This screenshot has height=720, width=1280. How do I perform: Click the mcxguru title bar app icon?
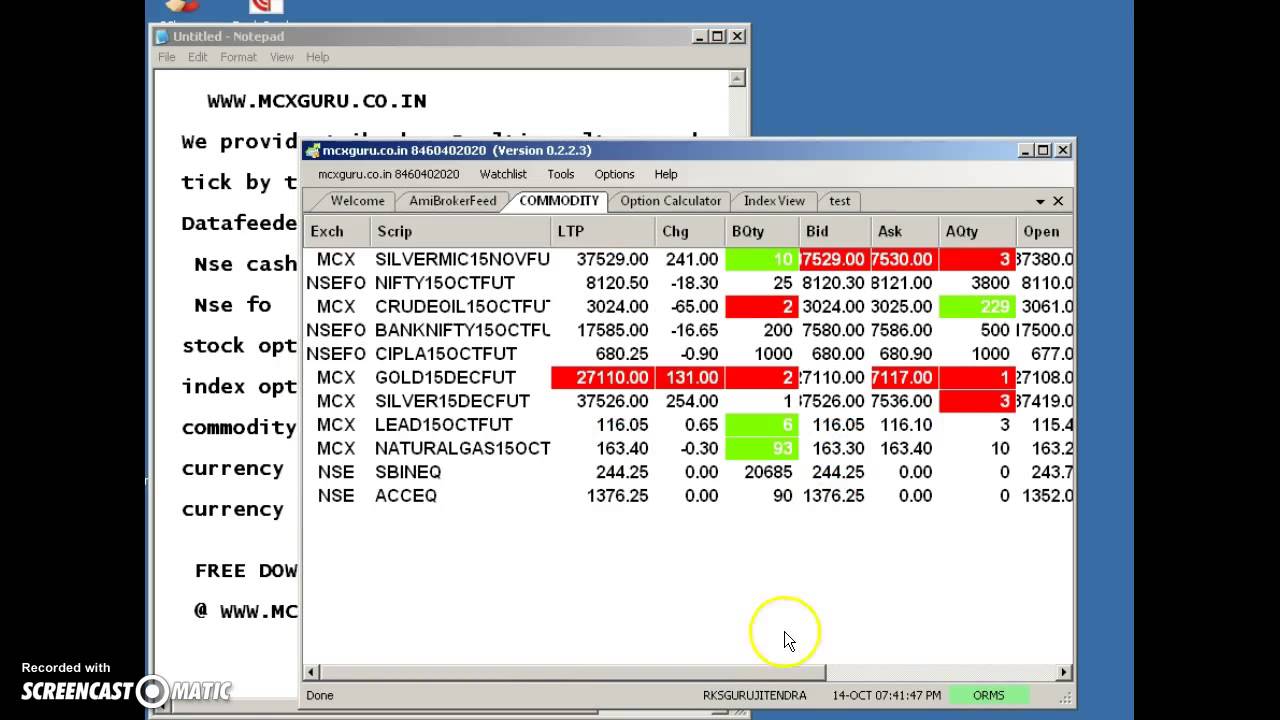(313, 151)
